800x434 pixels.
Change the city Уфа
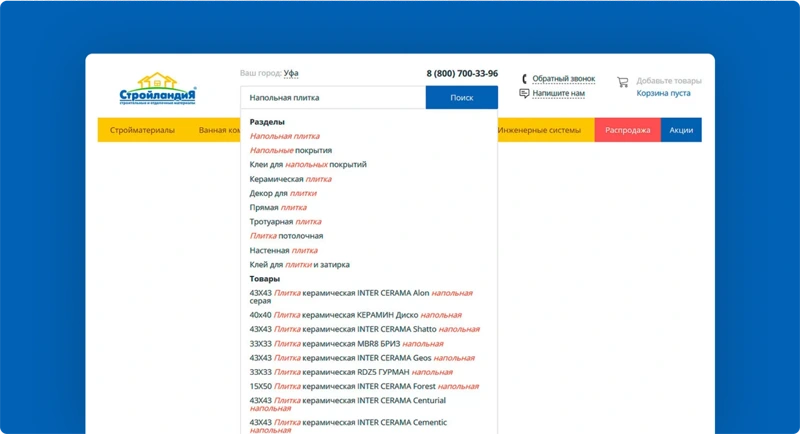pos(291,73)
